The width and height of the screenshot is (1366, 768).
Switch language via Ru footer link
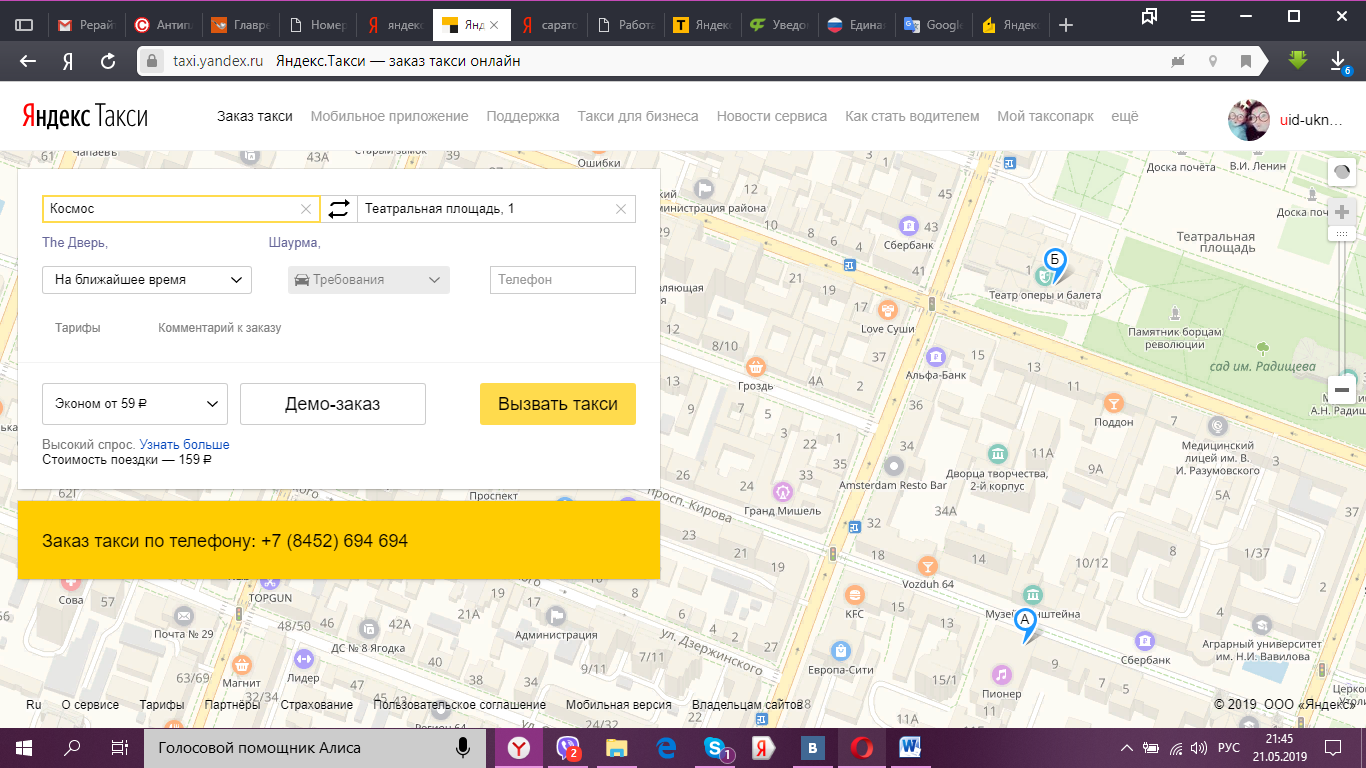[34, 705]
